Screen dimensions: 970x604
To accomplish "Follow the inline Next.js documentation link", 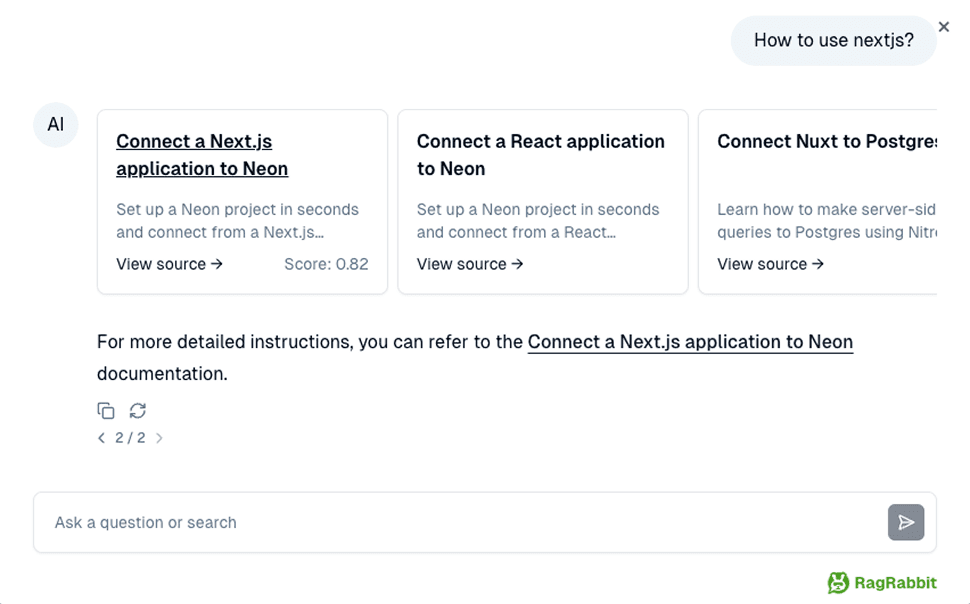I will click(x=690, y=342).
